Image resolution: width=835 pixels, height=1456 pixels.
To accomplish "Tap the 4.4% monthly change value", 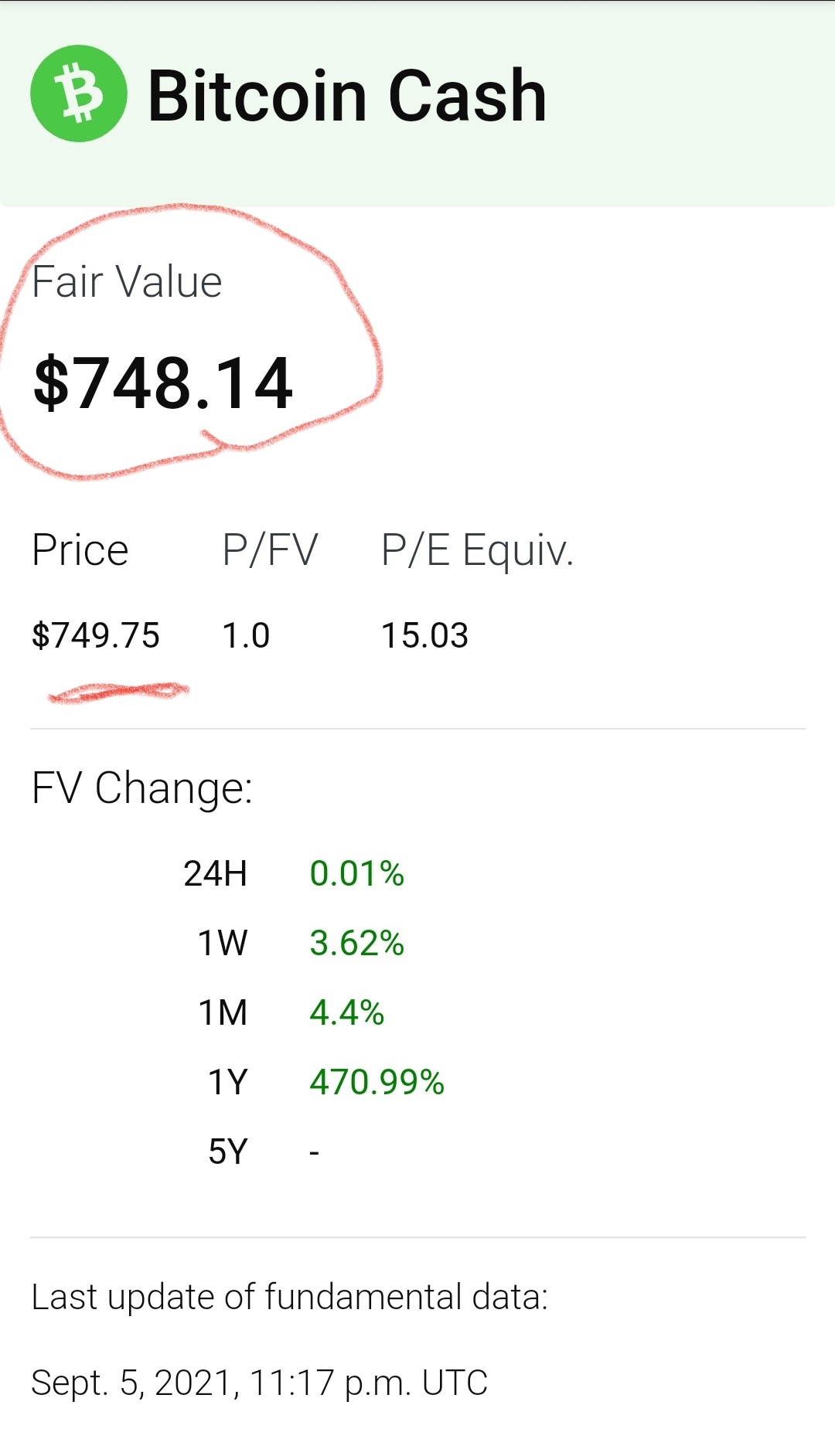I will click(346, 1012).
